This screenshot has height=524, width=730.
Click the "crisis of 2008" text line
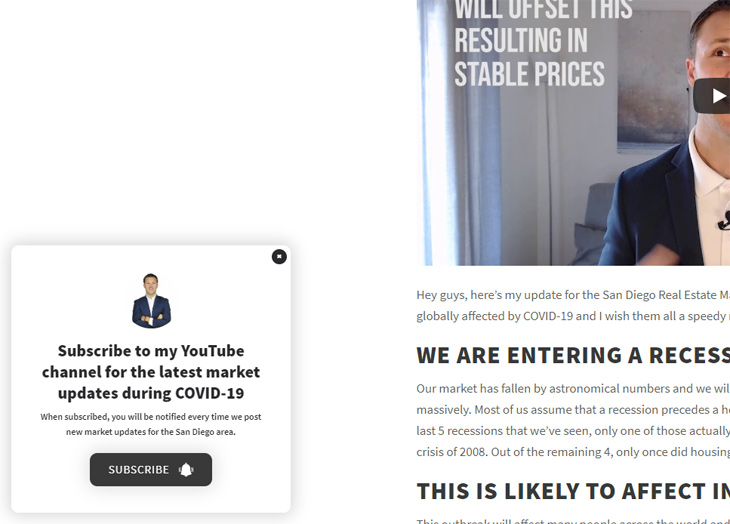573,452
